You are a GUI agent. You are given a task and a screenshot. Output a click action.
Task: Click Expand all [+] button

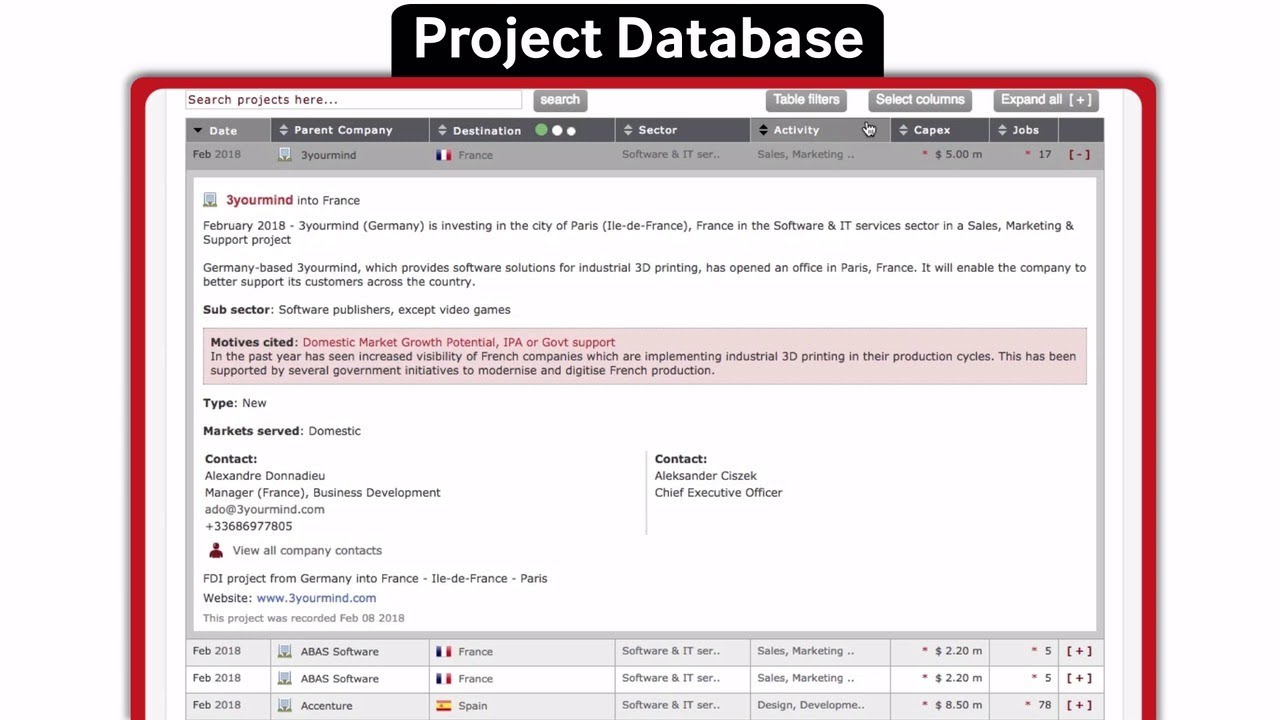[x=1046, y=100]
